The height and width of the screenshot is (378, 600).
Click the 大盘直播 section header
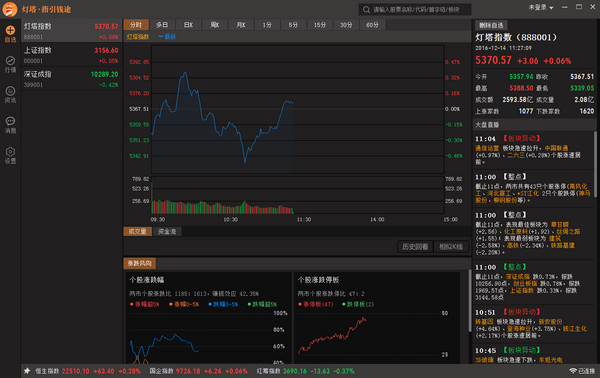tap(487, 125)
